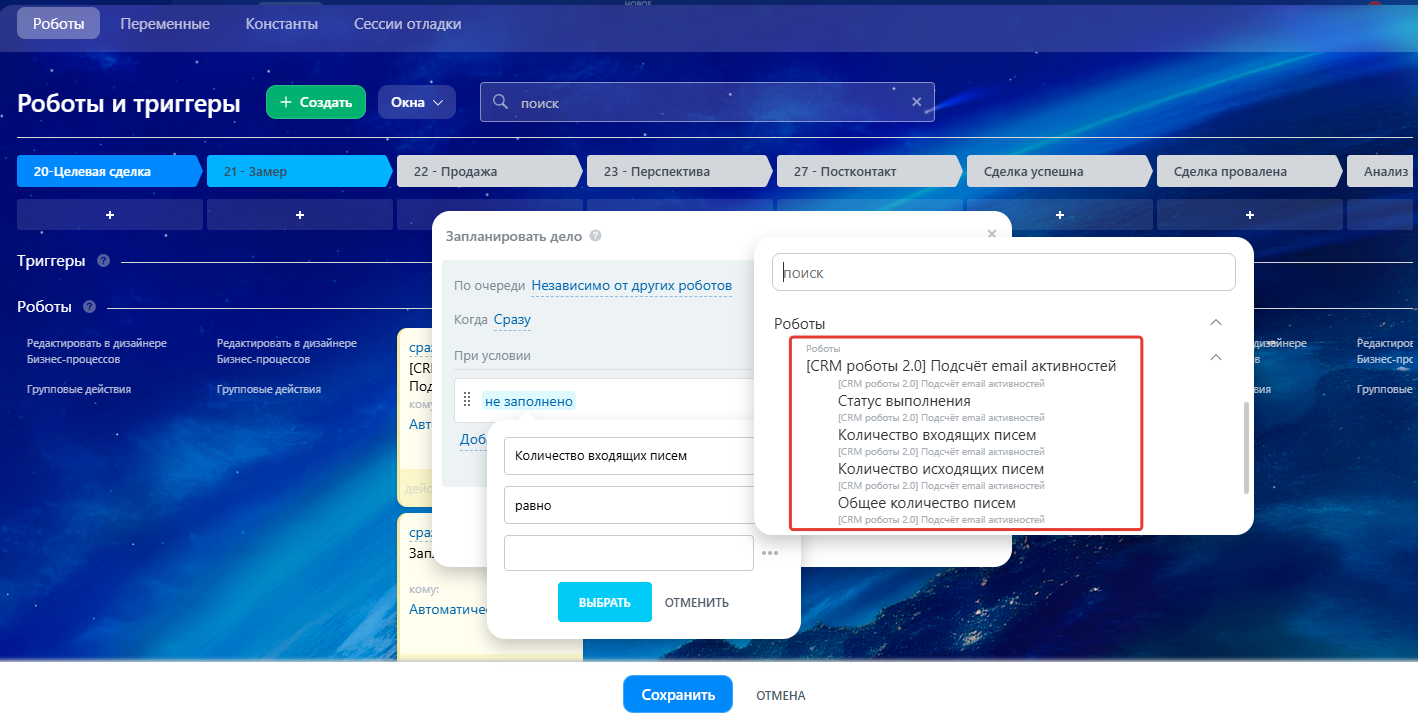Viewport: 1418px width, 723px height.
Task: Switch to Сессии отладки tab
Action: click(408, 23)
